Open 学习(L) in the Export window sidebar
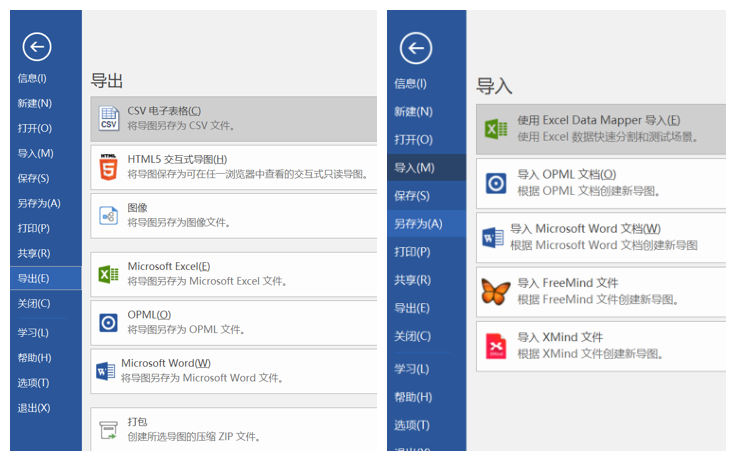Image resolution: width=736 pixels, height=461 pixels. point(33,333)
